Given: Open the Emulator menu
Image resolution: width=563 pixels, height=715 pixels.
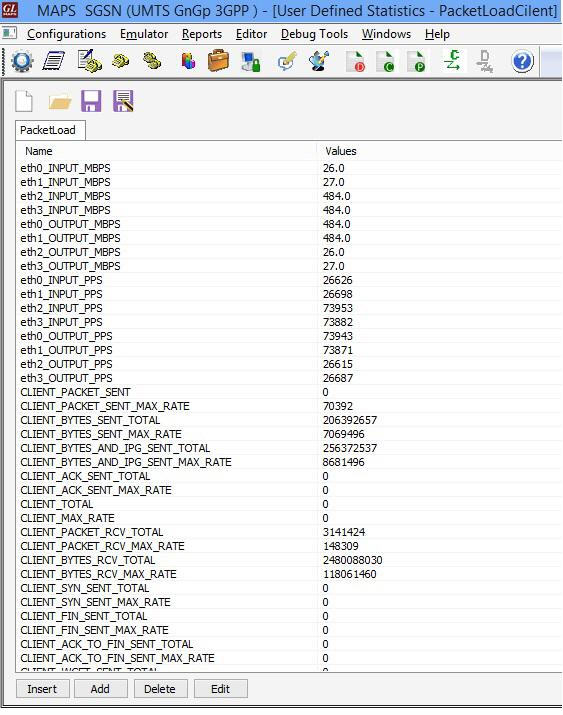Looking at the screenshot, I should pos(144,34).
